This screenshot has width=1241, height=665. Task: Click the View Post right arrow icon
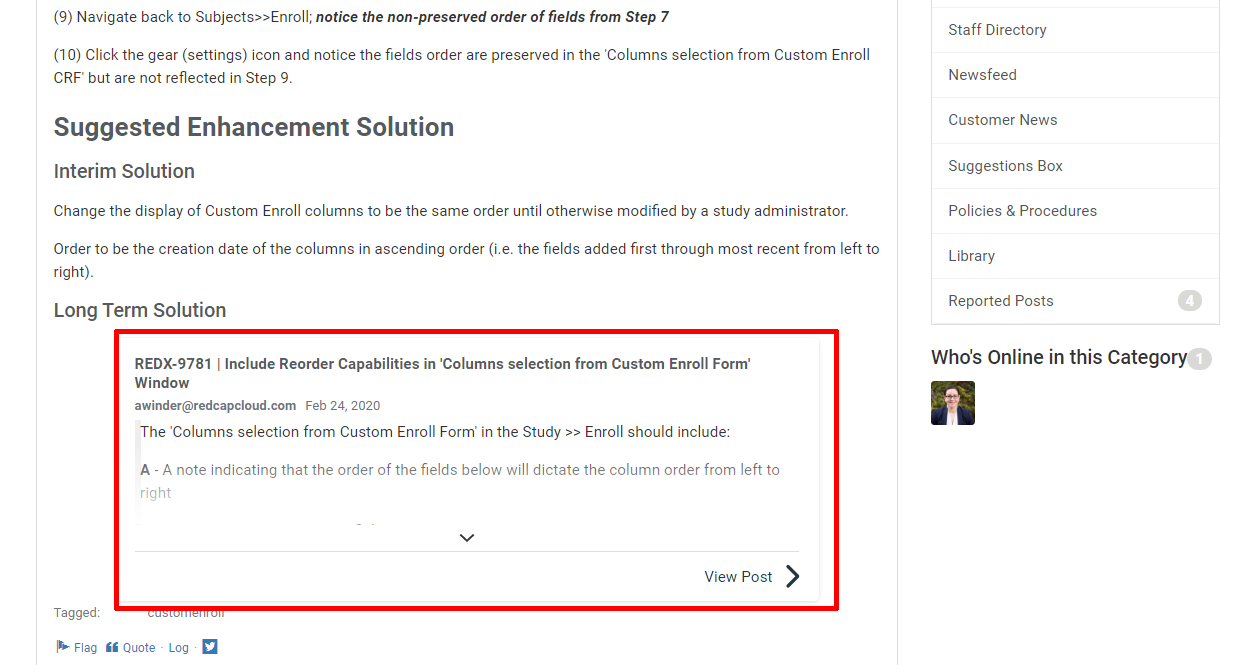coord(792,576)
